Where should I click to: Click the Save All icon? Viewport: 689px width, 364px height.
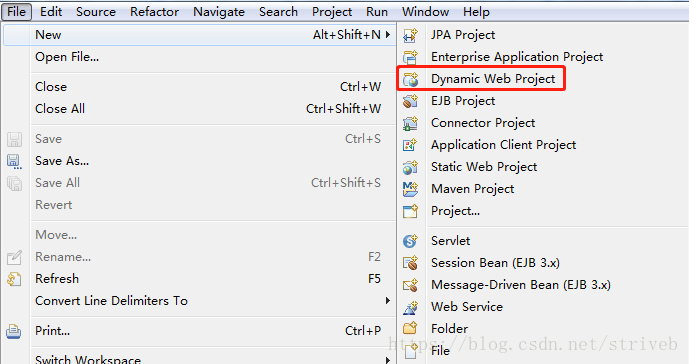(14, 183)
